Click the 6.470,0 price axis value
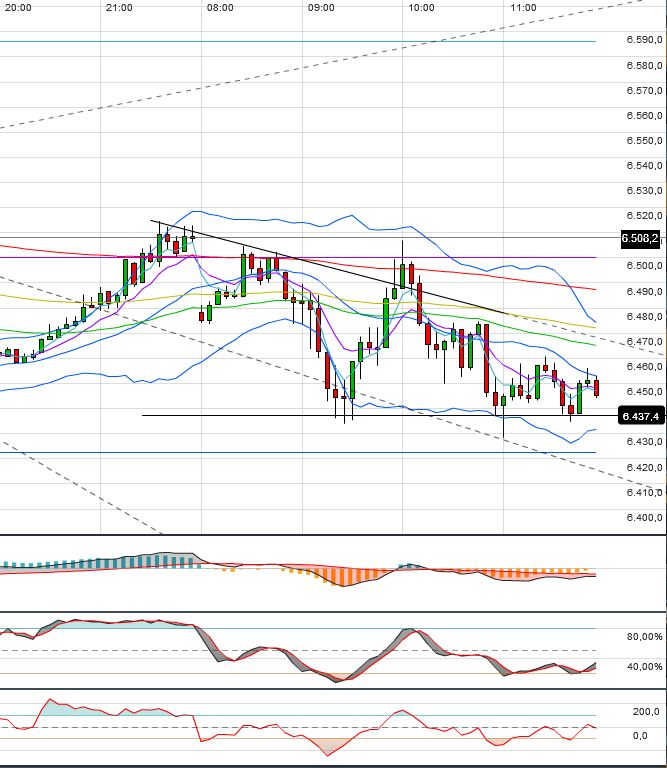 (x=644, y=341)
